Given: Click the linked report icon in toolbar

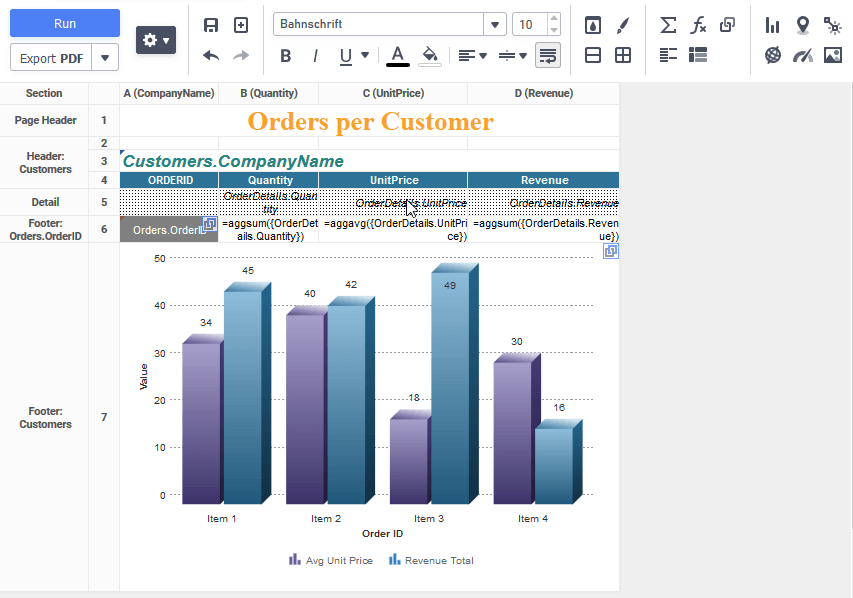Looking at the screenshot, I should pos(727,25).
